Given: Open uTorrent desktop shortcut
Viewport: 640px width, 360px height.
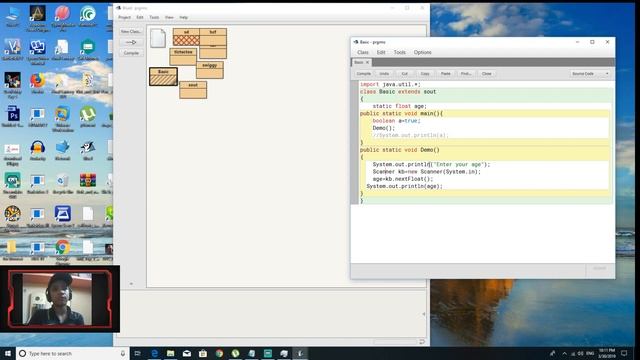Looking at the screenshot, I should tap(87, 116).
